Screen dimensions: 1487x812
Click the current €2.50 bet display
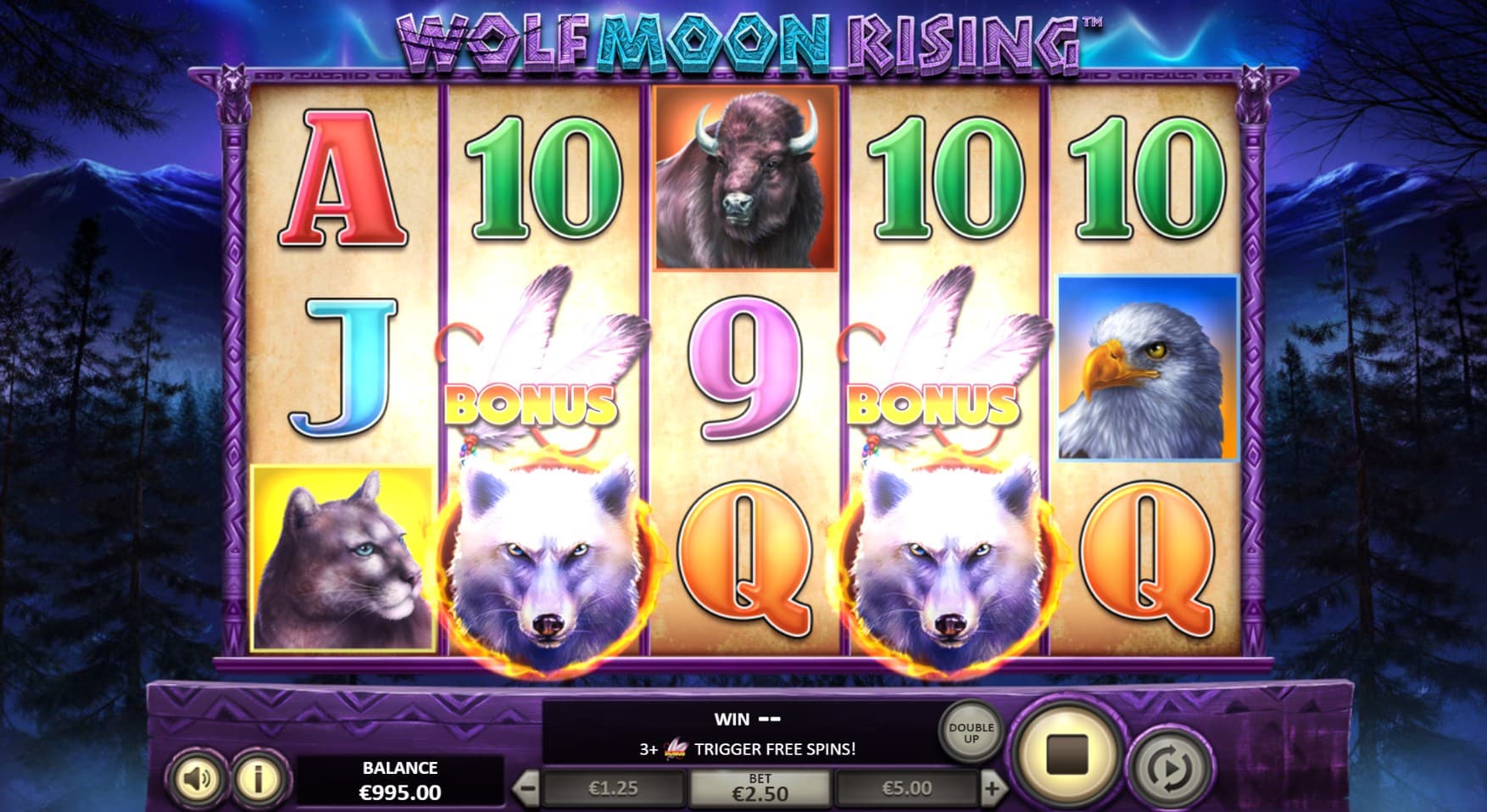(760, 788)
